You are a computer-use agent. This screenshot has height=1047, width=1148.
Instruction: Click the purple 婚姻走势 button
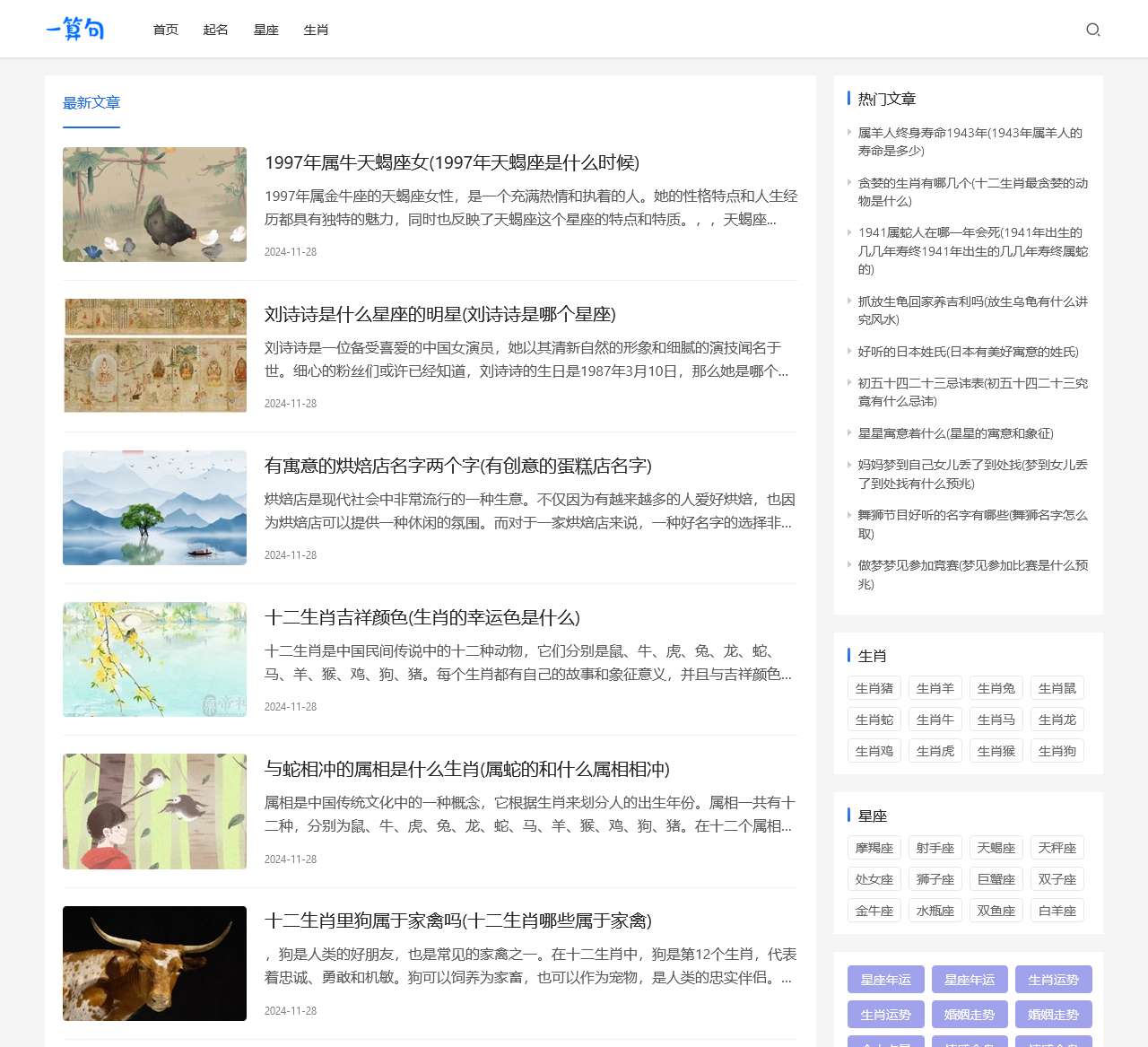[x=969, y=1015]
